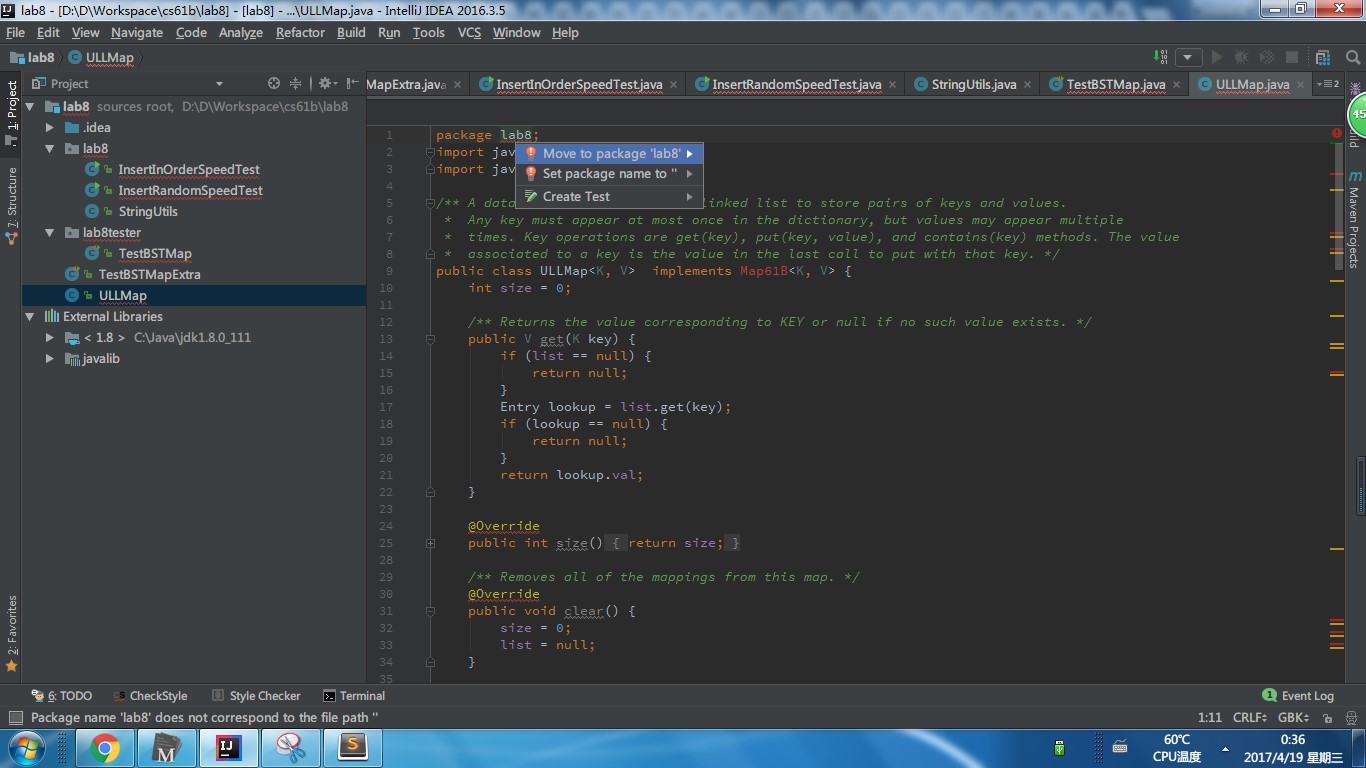The height and width of the screenshot is (768, 1366).
Task: Expand the javalib library node
Action: 50,358
